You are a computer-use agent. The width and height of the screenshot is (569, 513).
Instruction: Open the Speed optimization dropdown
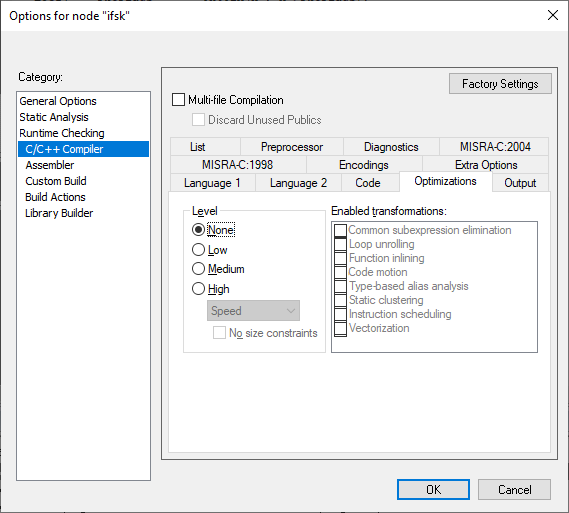pos(253,311)
